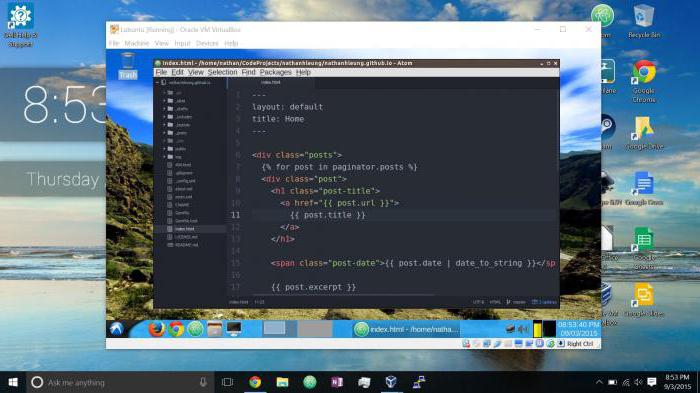700x393 pixels.
Task: Click the network icon in the Lubuntu tray
Action: 511,329
